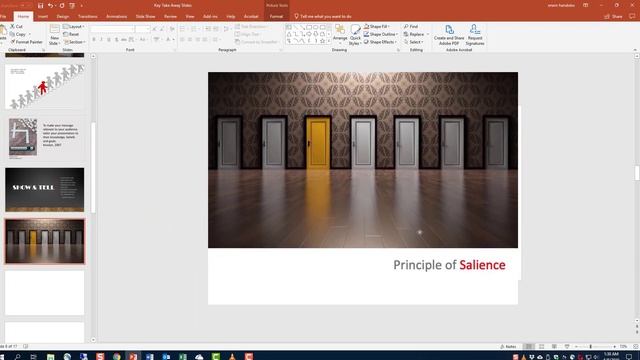The width and height of the screenshot is (640, 360).
Task: Open Task View on the taskbar
Action: (x=33, y=356)
